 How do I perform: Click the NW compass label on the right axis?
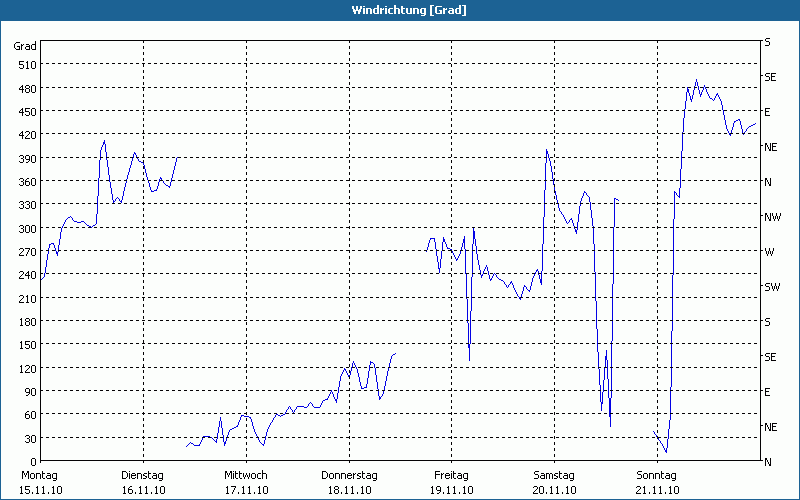point(772,217)
